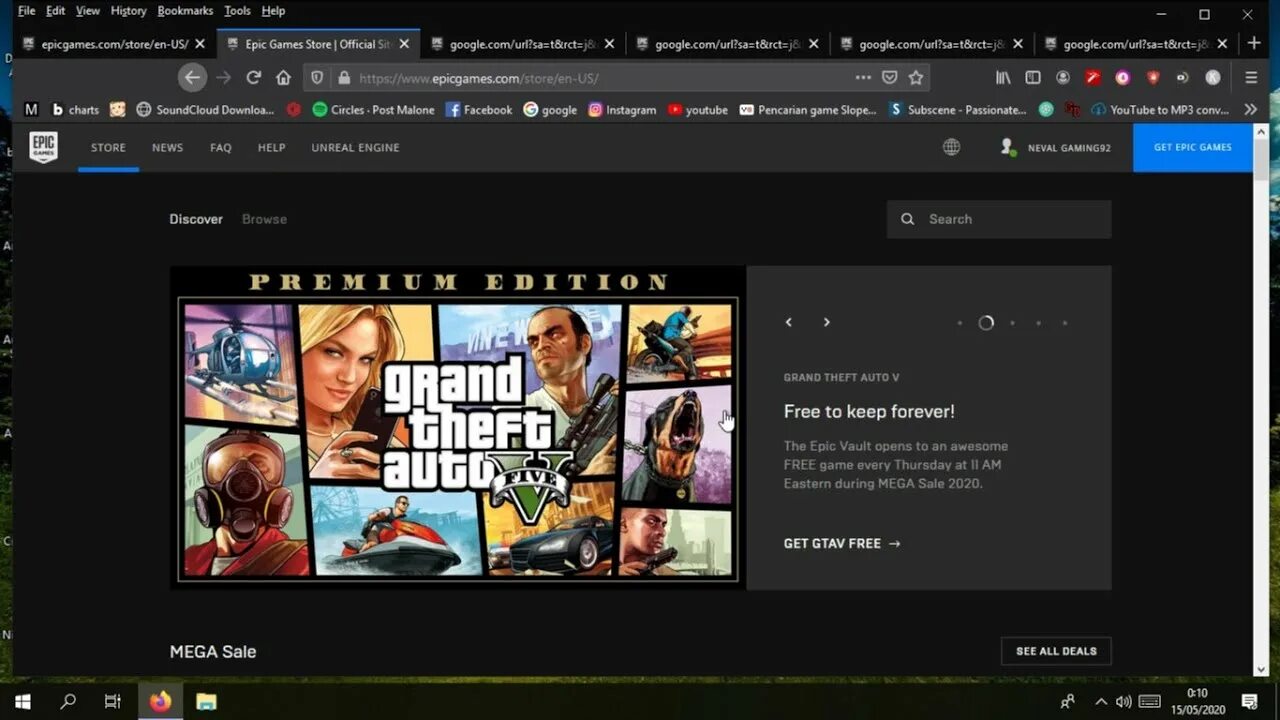Select the Discover tab
Image resolution: width=1280 pixels, height=720 pixels.
(196, 219)
